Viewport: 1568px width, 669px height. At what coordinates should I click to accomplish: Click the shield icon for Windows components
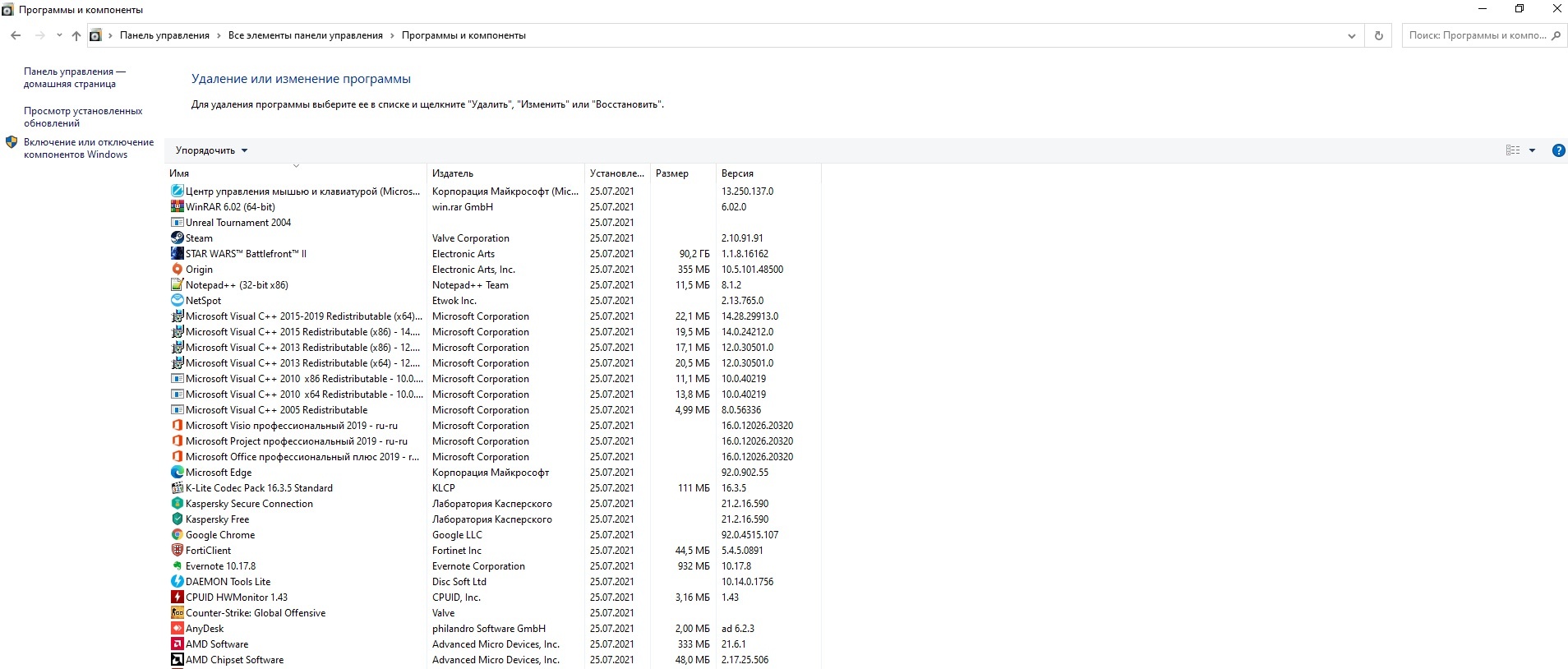click(12, 142)
